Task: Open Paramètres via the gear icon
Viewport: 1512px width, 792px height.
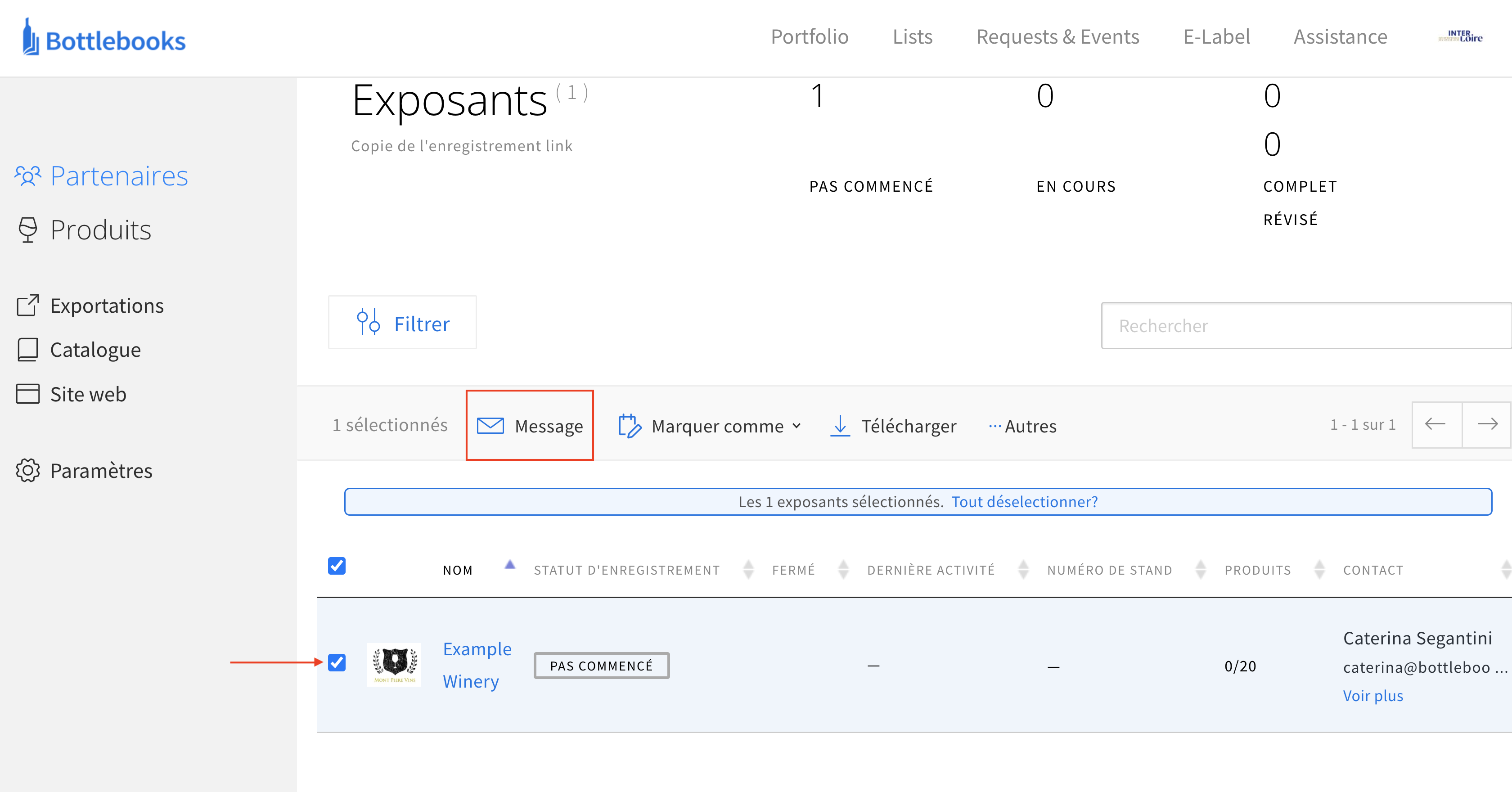Action: (x=27, y=470)
